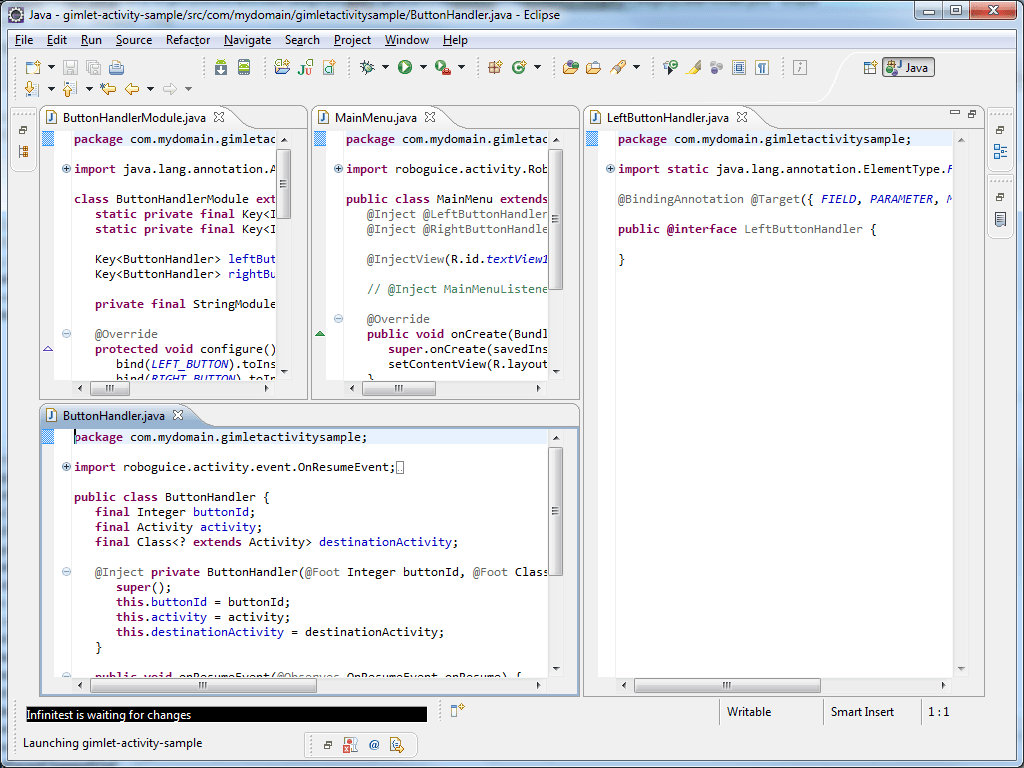Expand import block in ButtonHandler.java editor
Image resolution: width=1024 pixels, height=768 pixels.
(x=66, y=467)
